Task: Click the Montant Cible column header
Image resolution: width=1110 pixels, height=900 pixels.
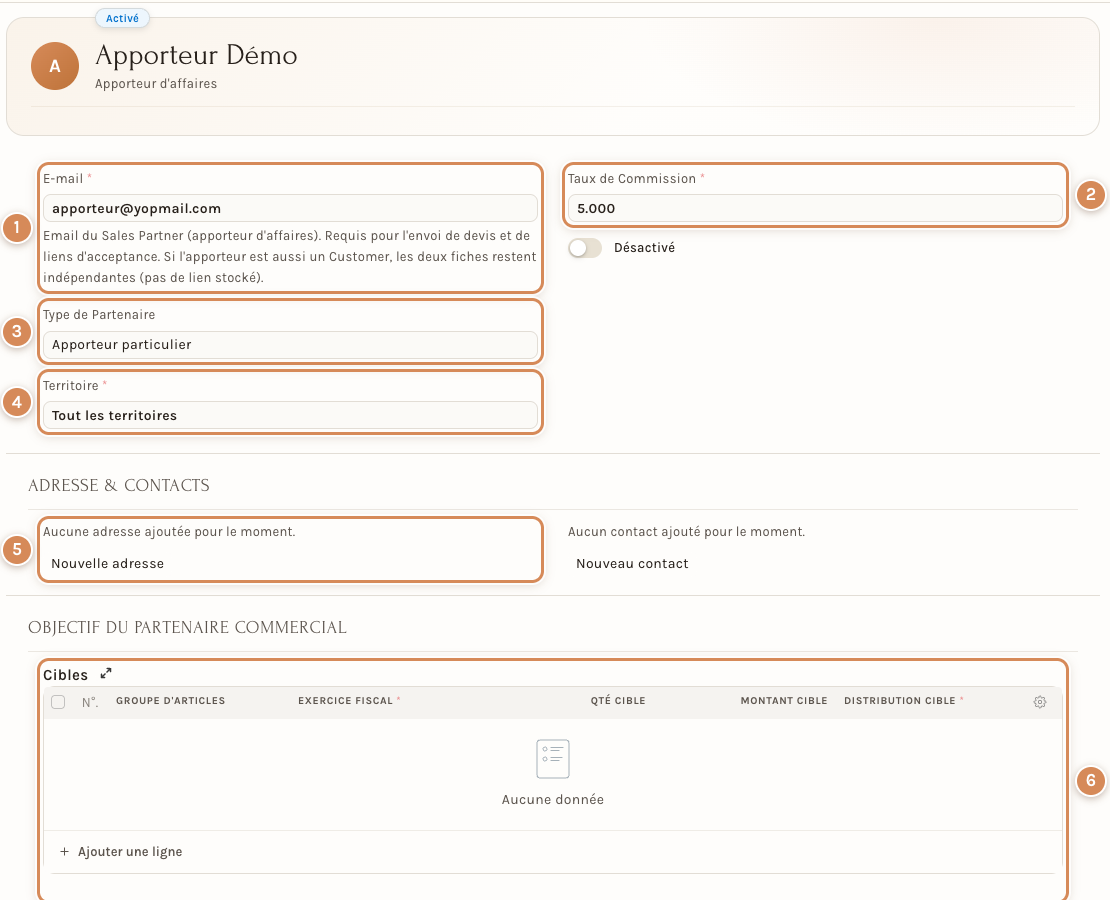Action: coord(784,700)
